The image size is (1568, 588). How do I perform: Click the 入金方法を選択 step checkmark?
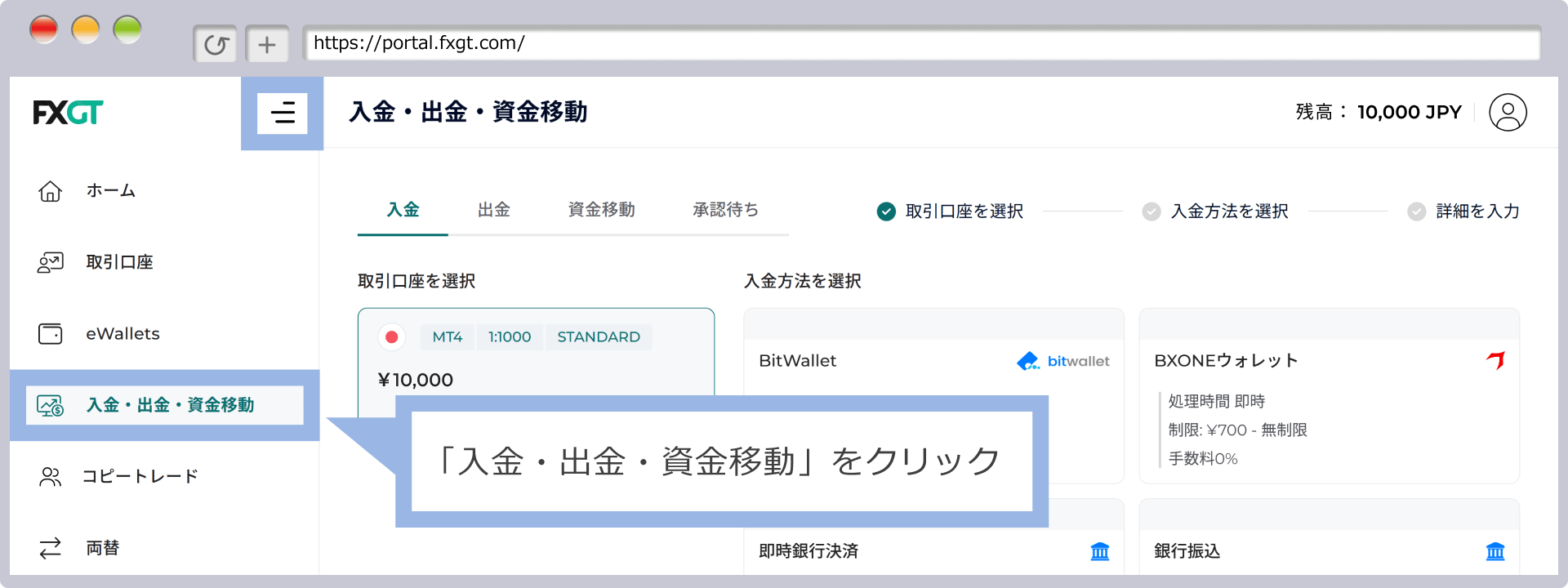[x=1151, y=212]
